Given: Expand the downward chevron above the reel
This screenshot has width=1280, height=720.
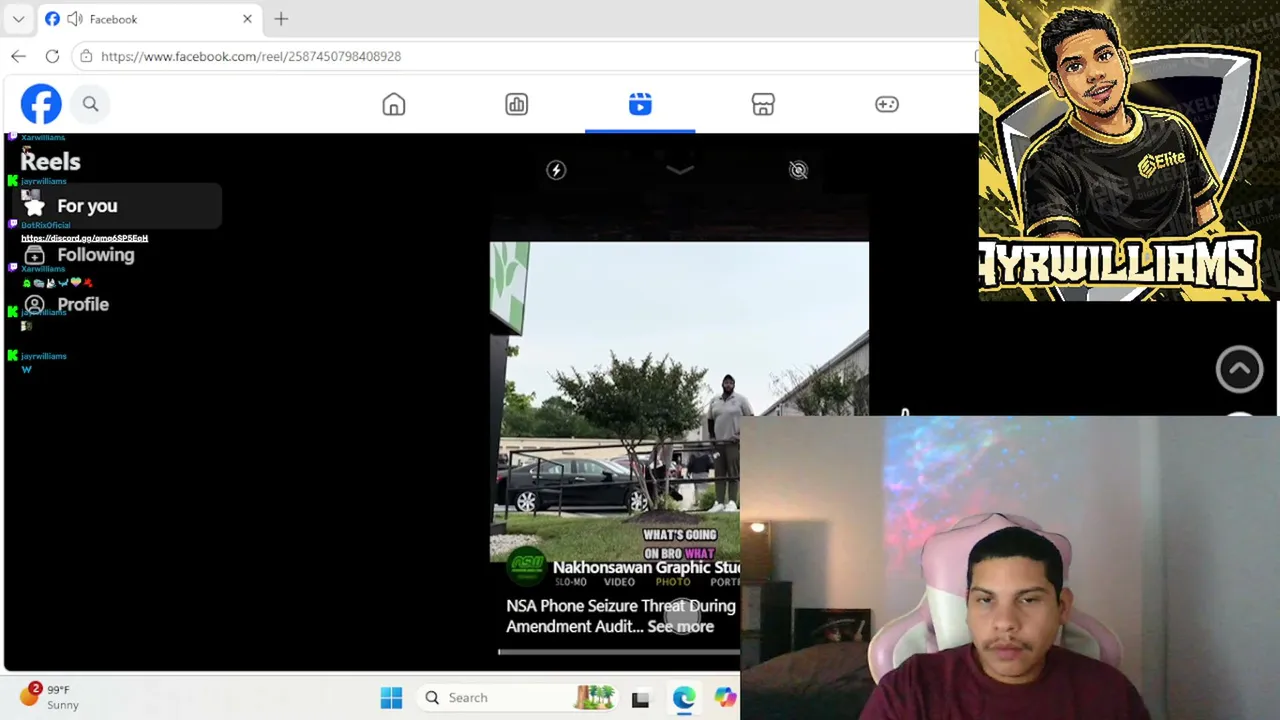Looking at the screenshot, I should [679, 170].
